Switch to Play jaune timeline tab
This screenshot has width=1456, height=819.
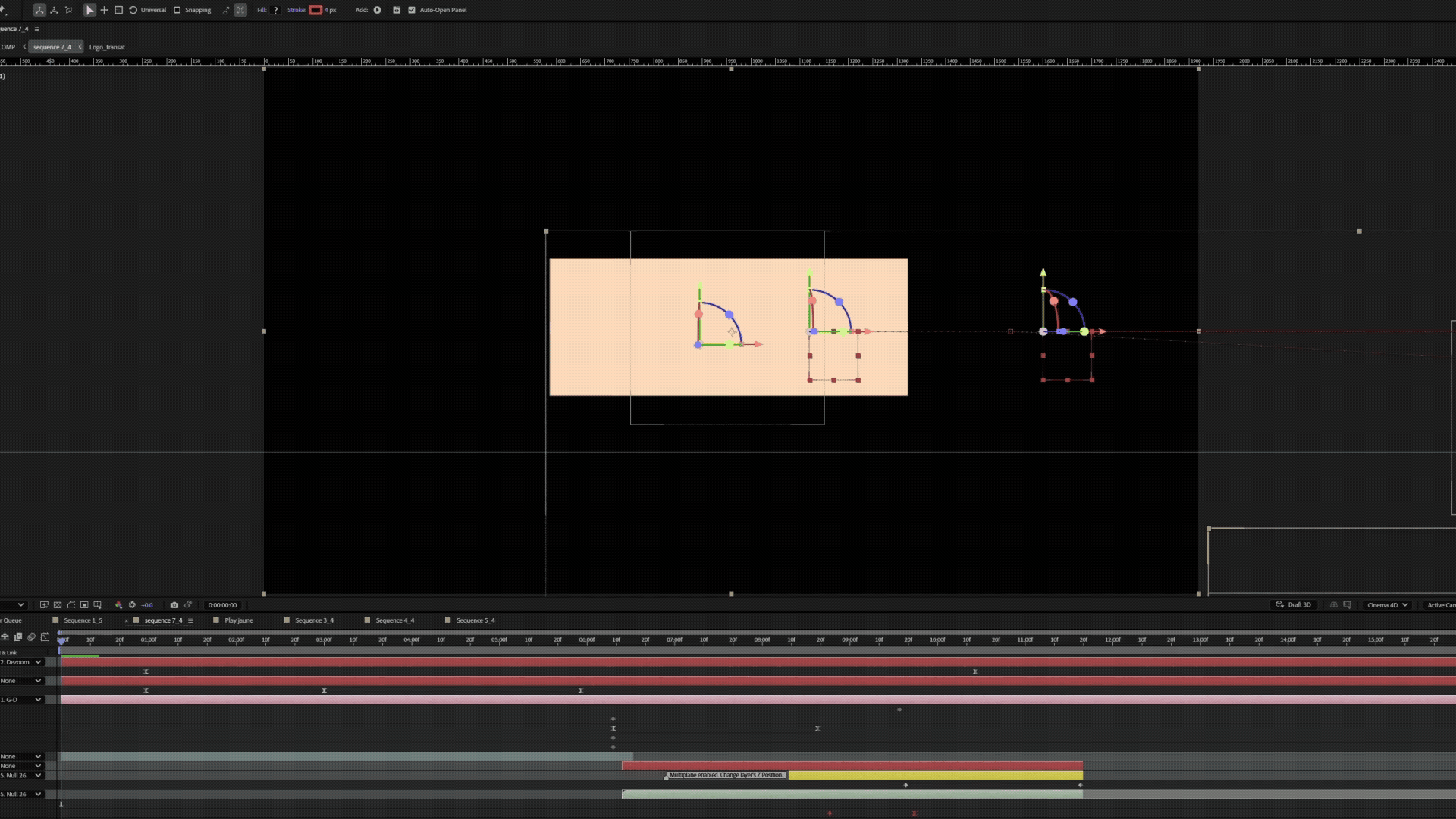238,620
